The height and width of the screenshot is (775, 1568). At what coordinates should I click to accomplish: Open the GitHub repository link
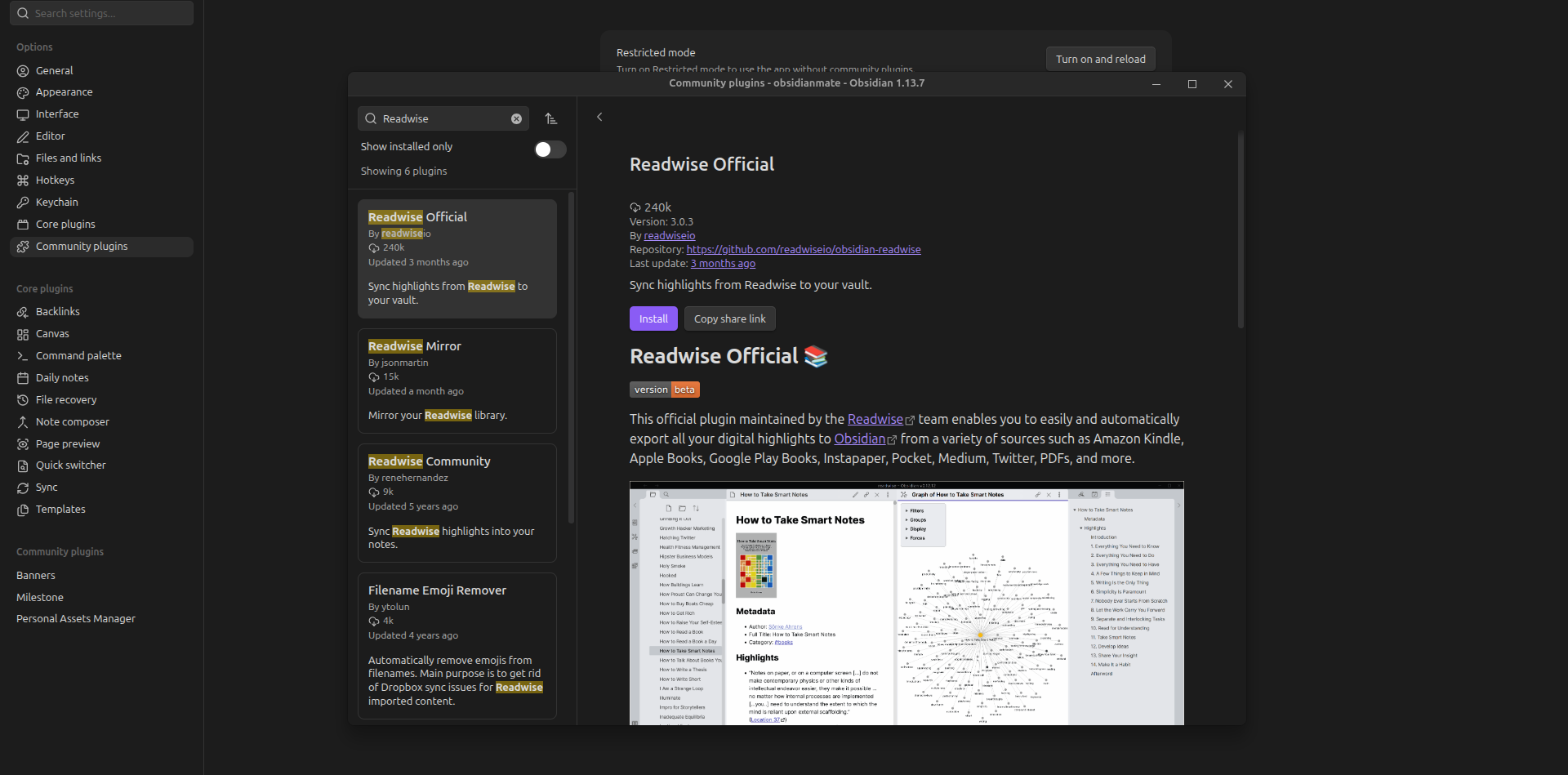point(804,250)
